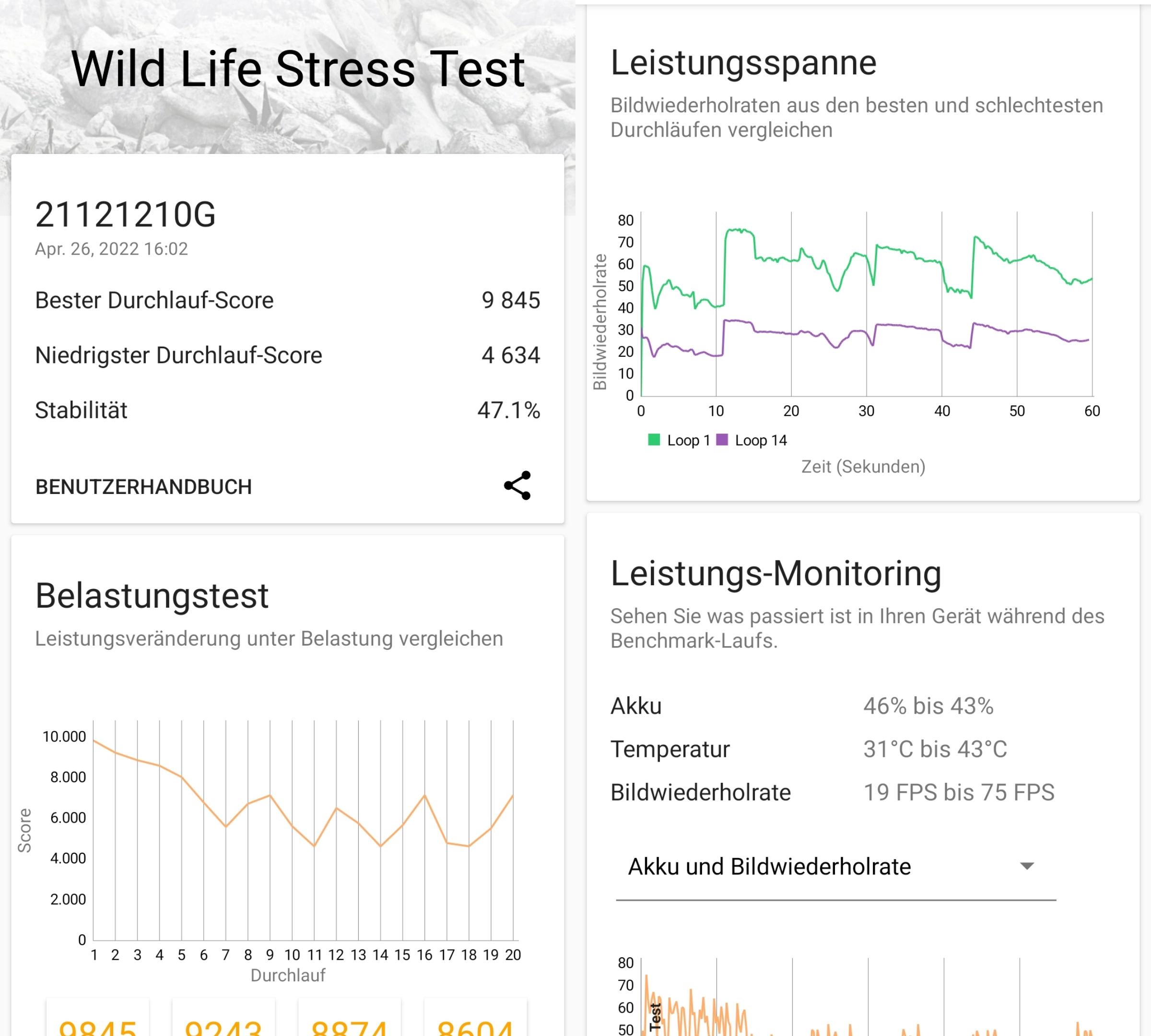The width and height of the screenshot is (1151, 1036).
Task: Tap the Leistungsspanne heading
Action: (x=743, y=63)
